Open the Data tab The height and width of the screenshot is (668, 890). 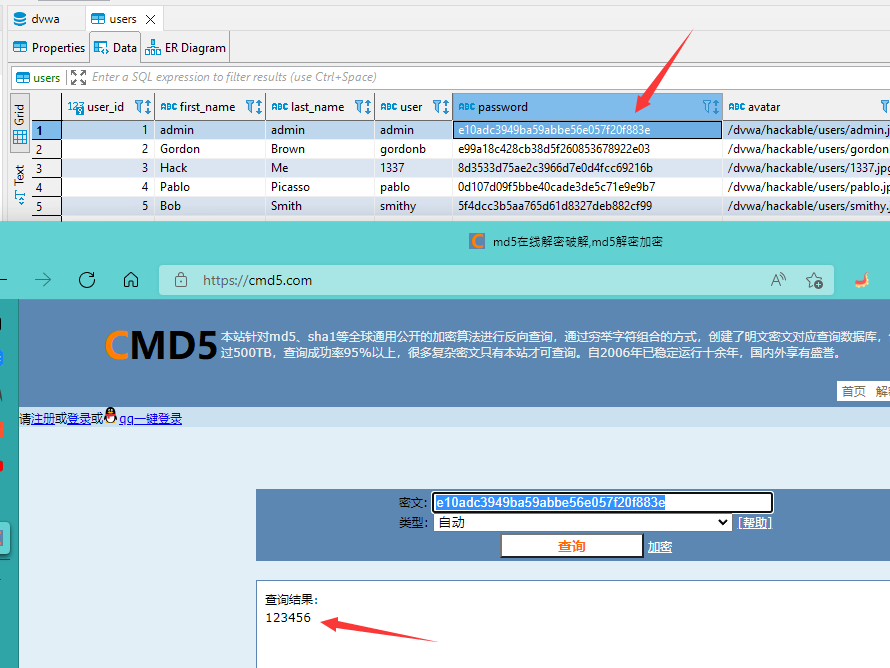click(115, 48)
